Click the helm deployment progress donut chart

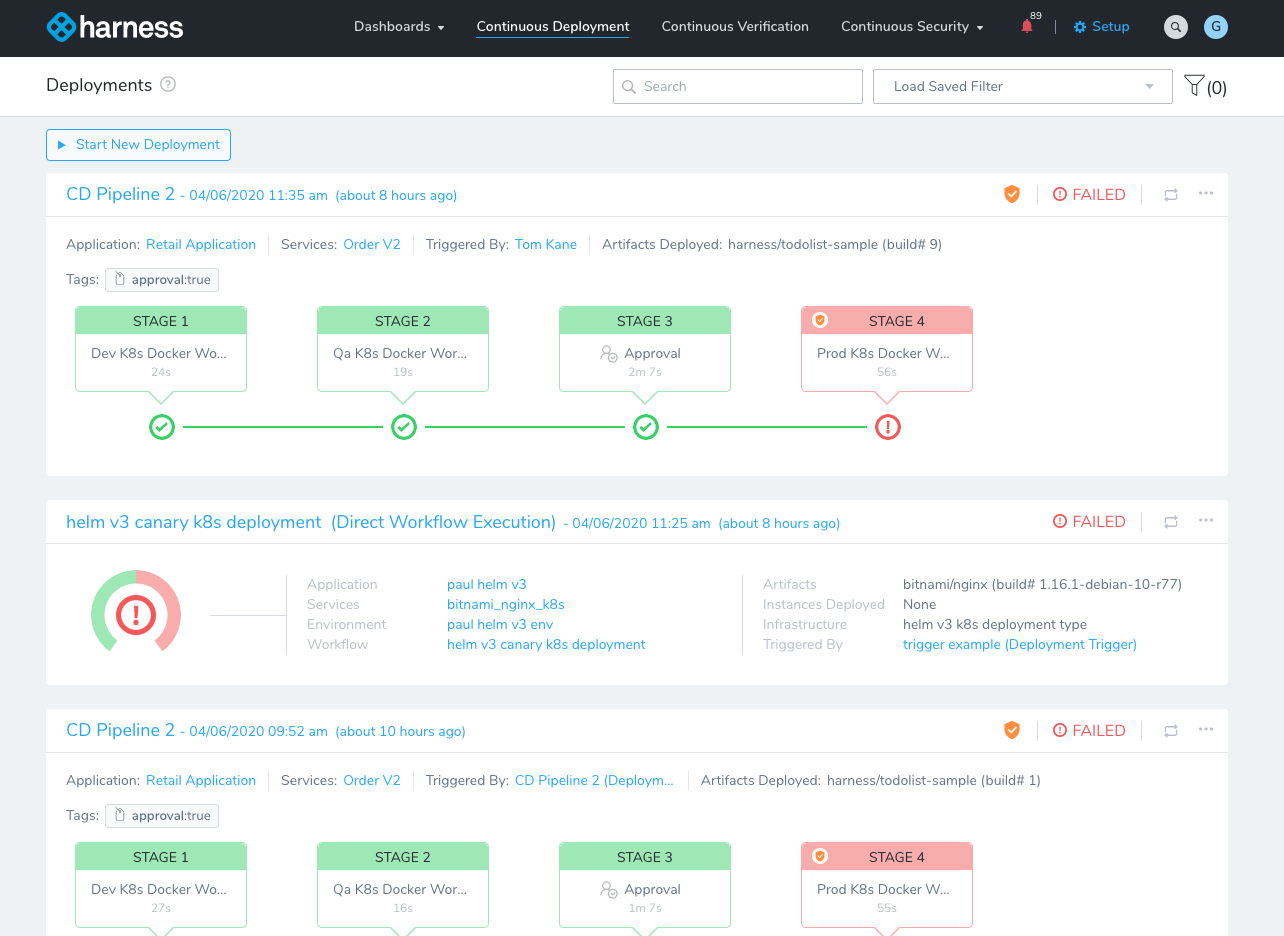pyautogui.click(x=136, y=614)
